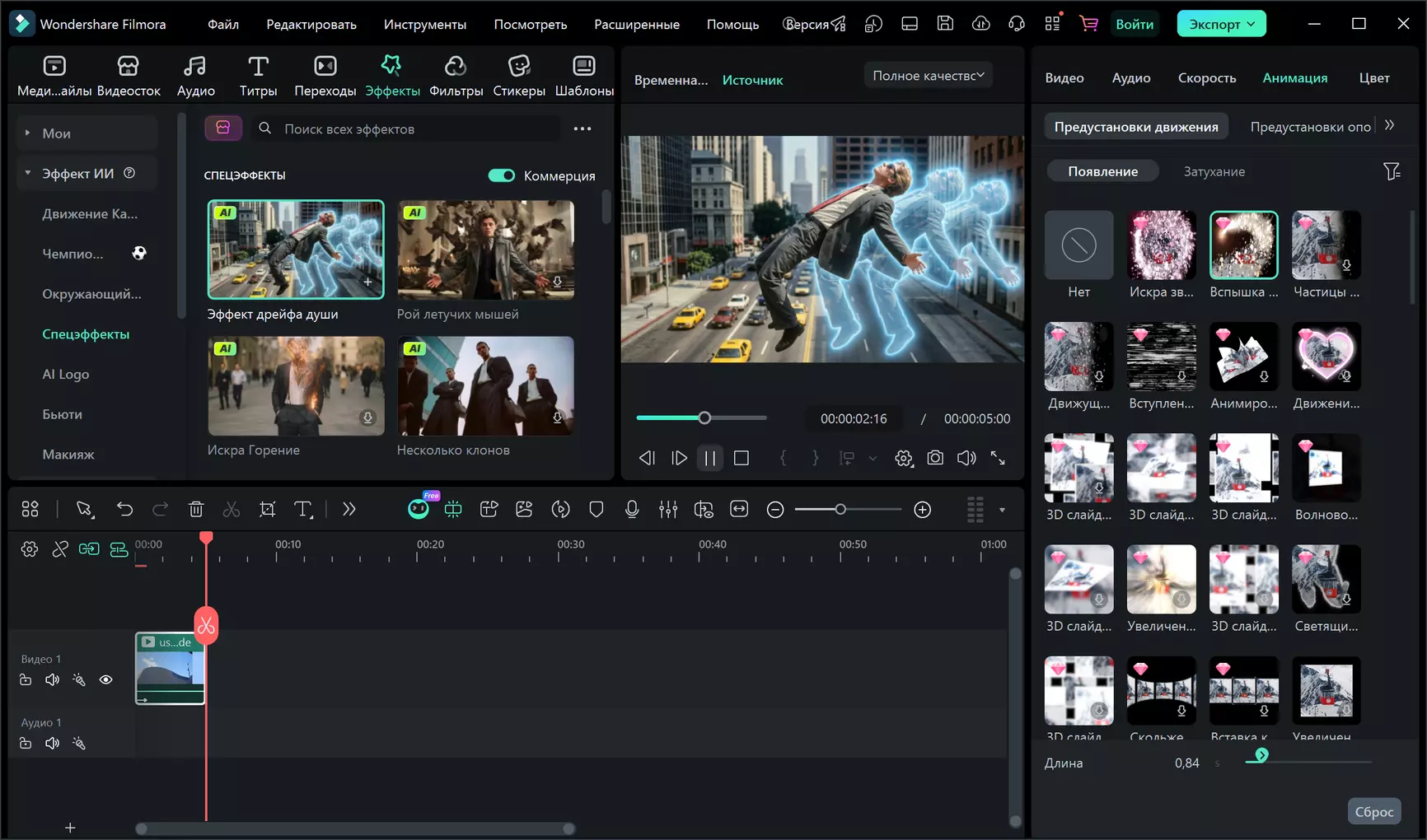Expand more timeline tools with double chevron
The height and width of the screenshot is (840, 1427).
pyautogui.click(x=349, y=510)
